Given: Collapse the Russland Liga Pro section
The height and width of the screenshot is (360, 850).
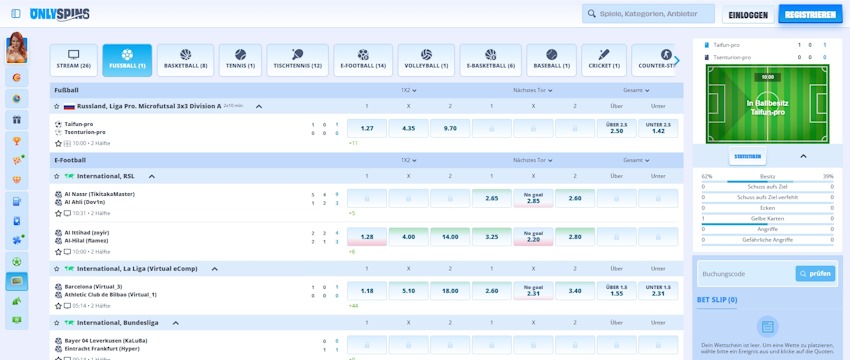Looking at the screenshot, I should point(259,106).
